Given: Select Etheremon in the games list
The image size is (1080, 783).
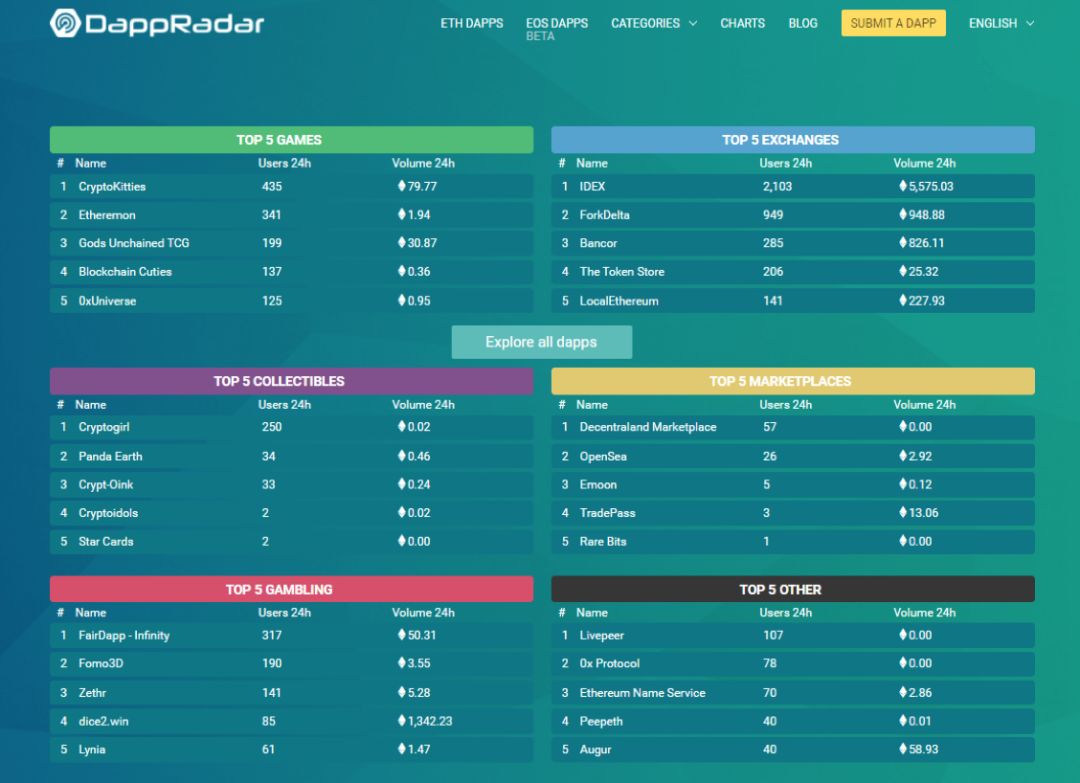Looking at the screenshot, I should [107, 215].
